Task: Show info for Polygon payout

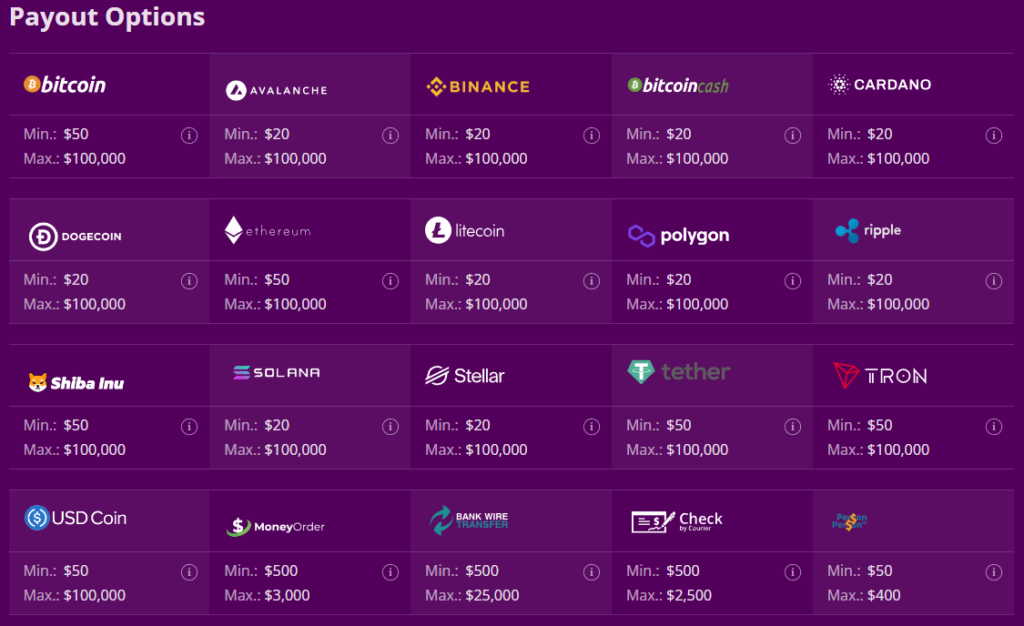Action: (793, 281)
